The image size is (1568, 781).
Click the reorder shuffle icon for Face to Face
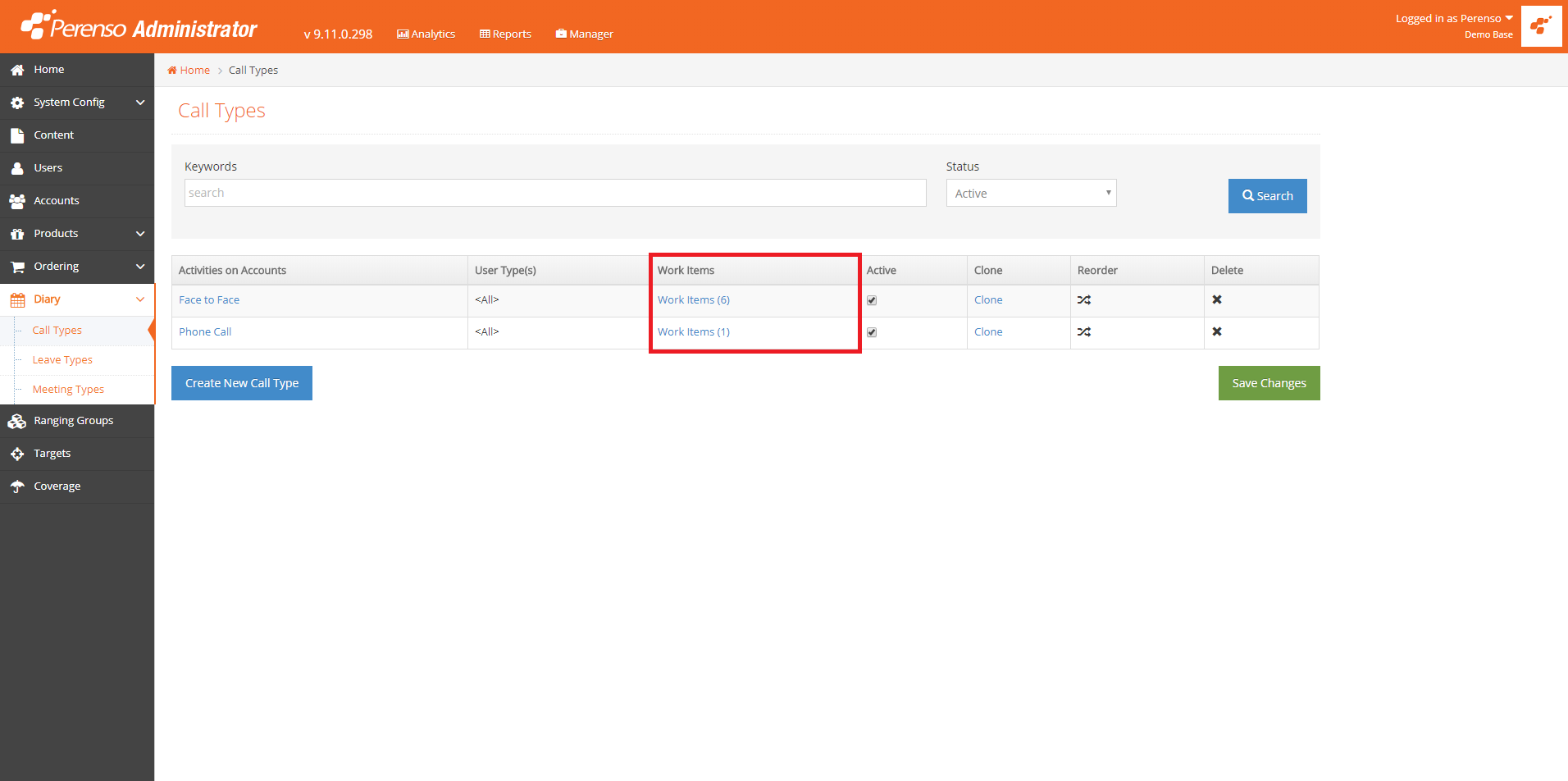click(x=1084, y=300)
